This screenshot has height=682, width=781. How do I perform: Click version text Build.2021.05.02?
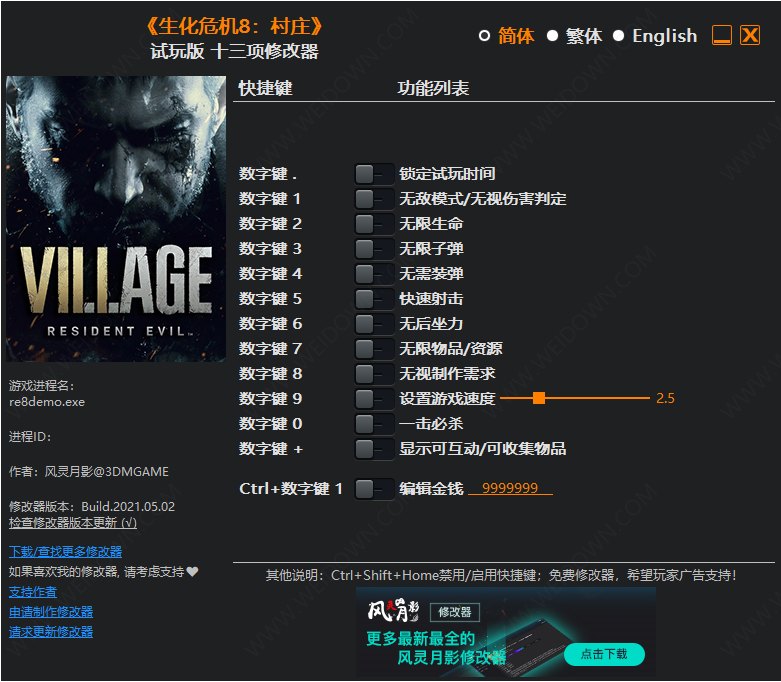pyautogui.click(x=128, y=507)
